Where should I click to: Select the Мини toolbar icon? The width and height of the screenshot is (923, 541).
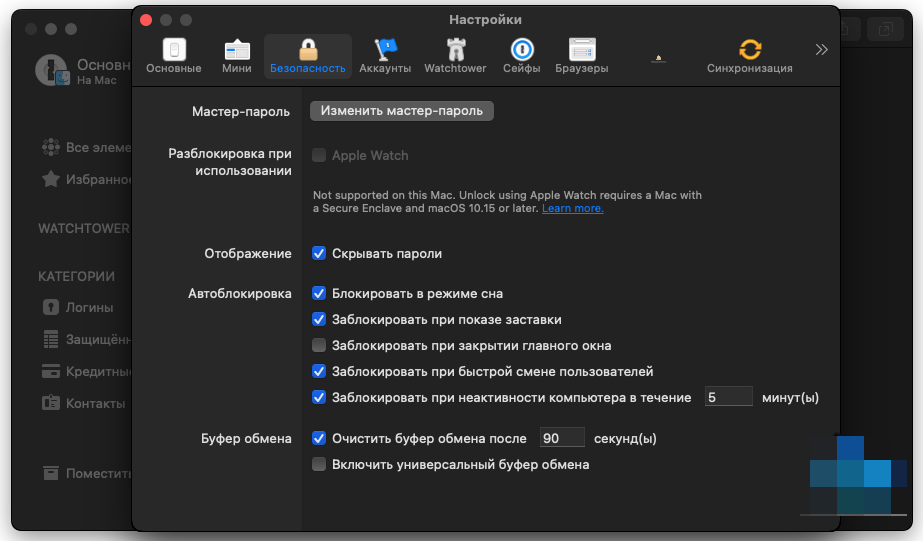pos(237,50)
